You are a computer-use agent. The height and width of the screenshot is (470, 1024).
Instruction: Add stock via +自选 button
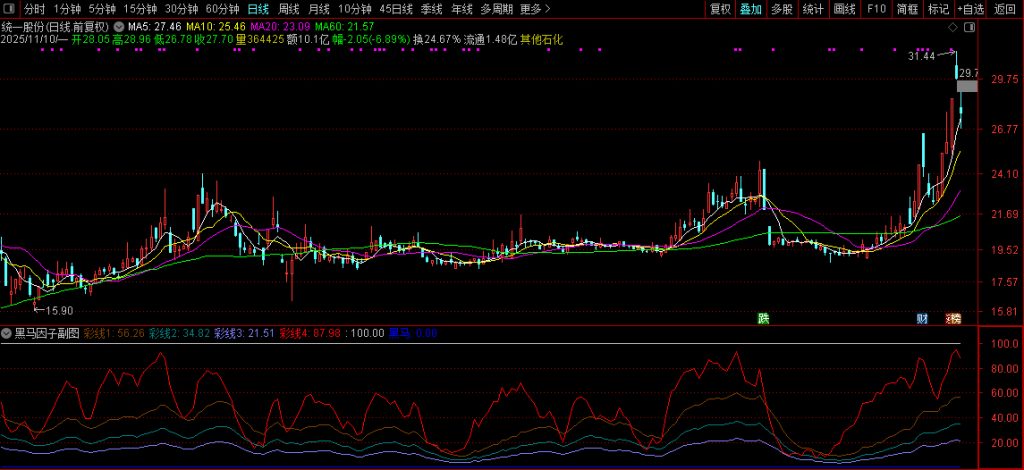(971, 9)
